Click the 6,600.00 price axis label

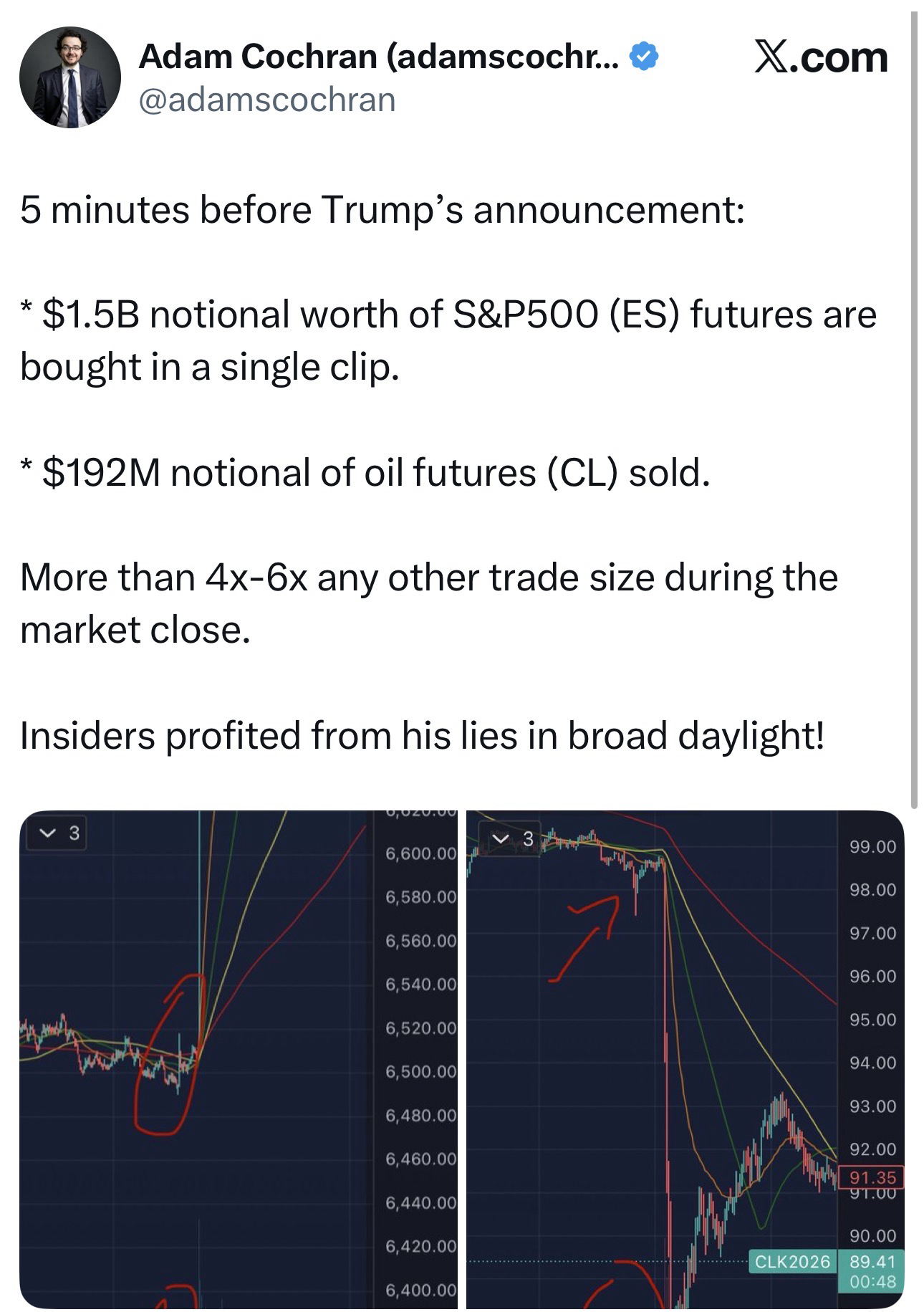tap(420, 853)
